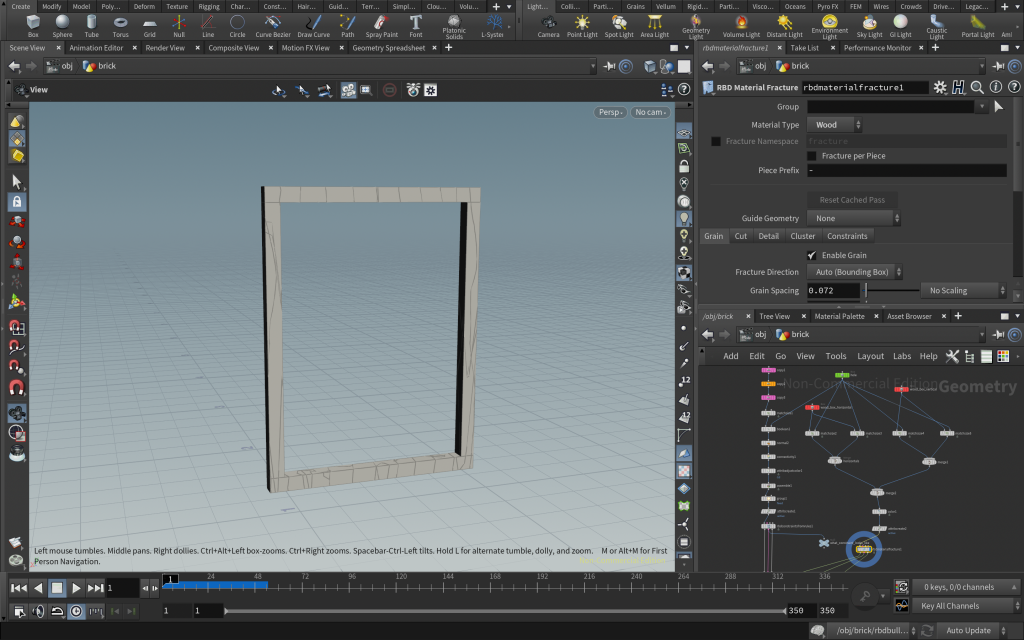Screen dimensions: 1024x640
Task: Select the Null shelf tool
Action: (x=179, y=26)
